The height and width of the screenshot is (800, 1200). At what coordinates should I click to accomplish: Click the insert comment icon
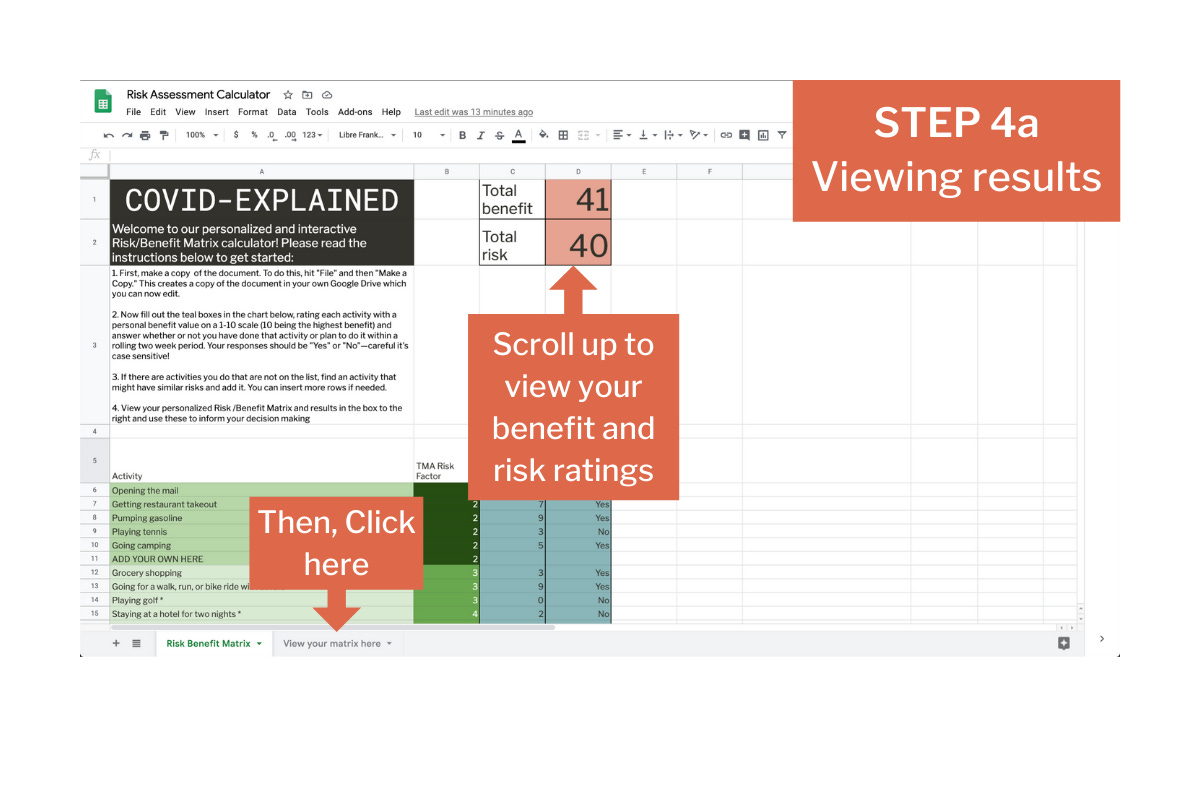(744, 135)
